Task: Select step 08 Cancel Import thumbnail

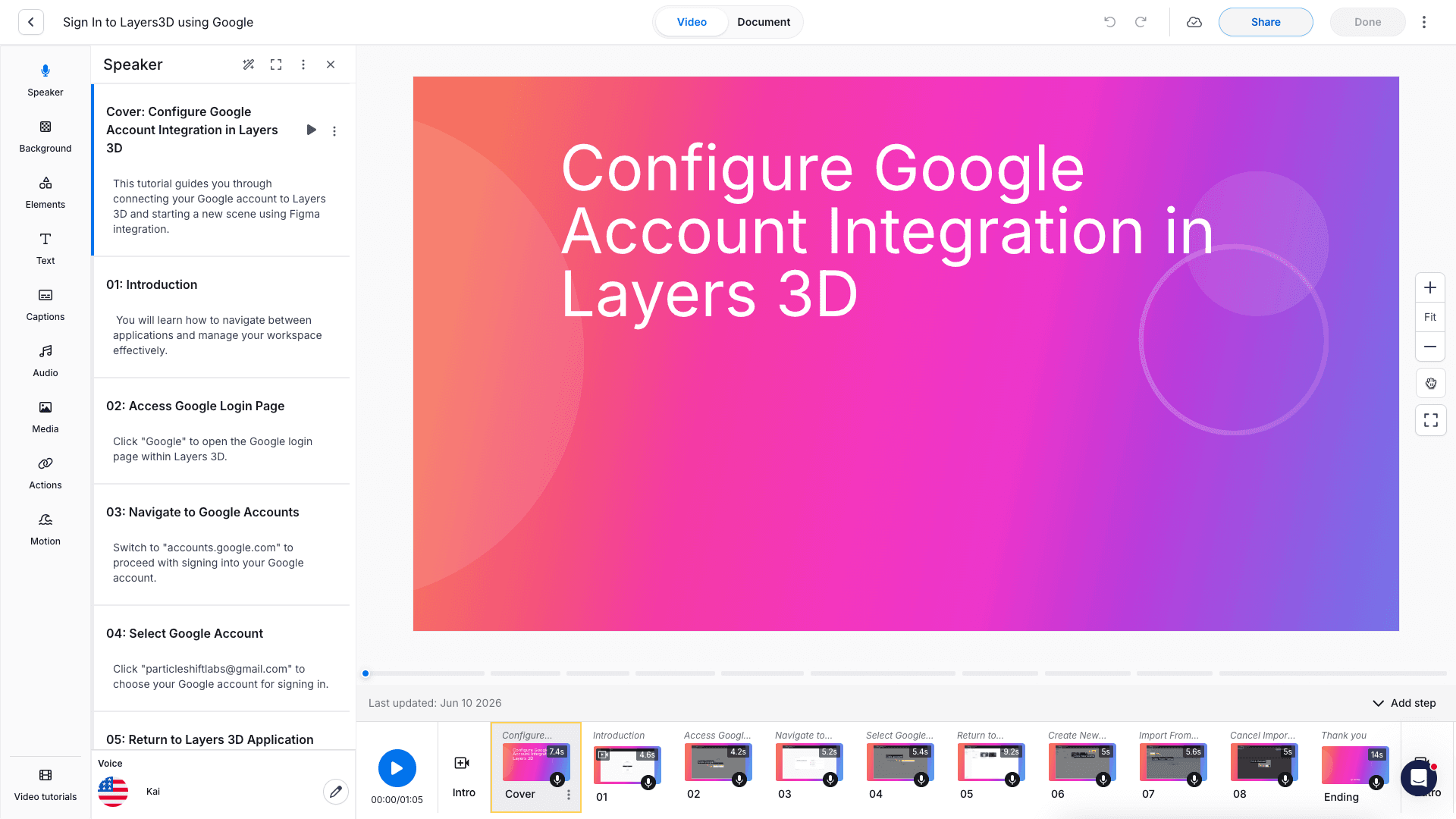Action: (1263, 762)
